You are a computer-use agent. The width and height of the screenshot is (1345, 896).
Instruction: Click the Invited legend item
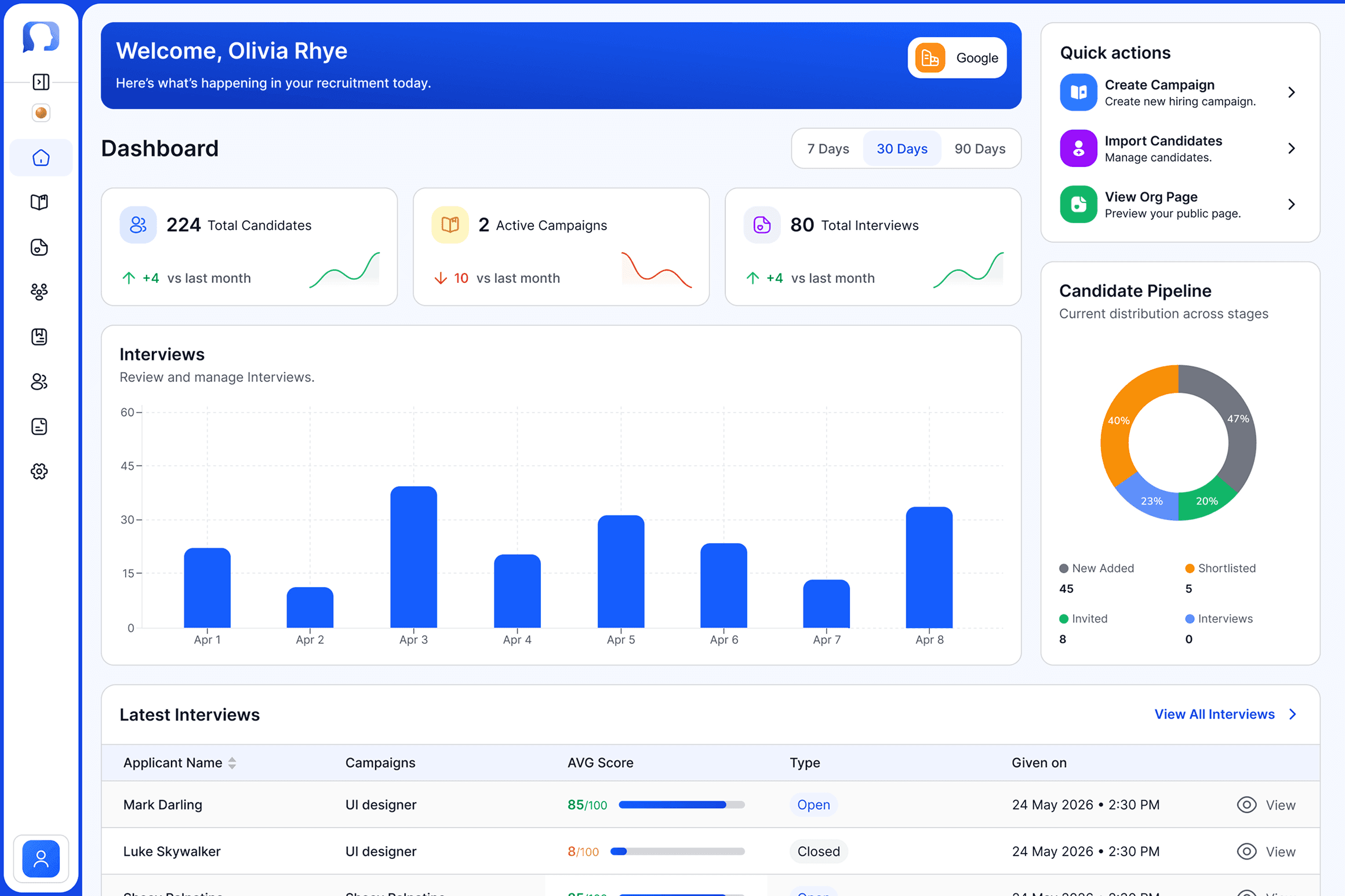point(1083,618)
